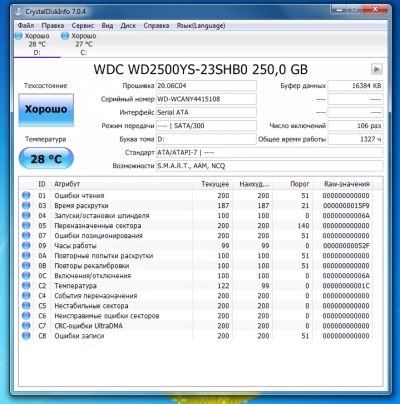This screenshot has height=404, width=400.
Task: Click the Raw-значения column header
Action: tap(347, 184)
